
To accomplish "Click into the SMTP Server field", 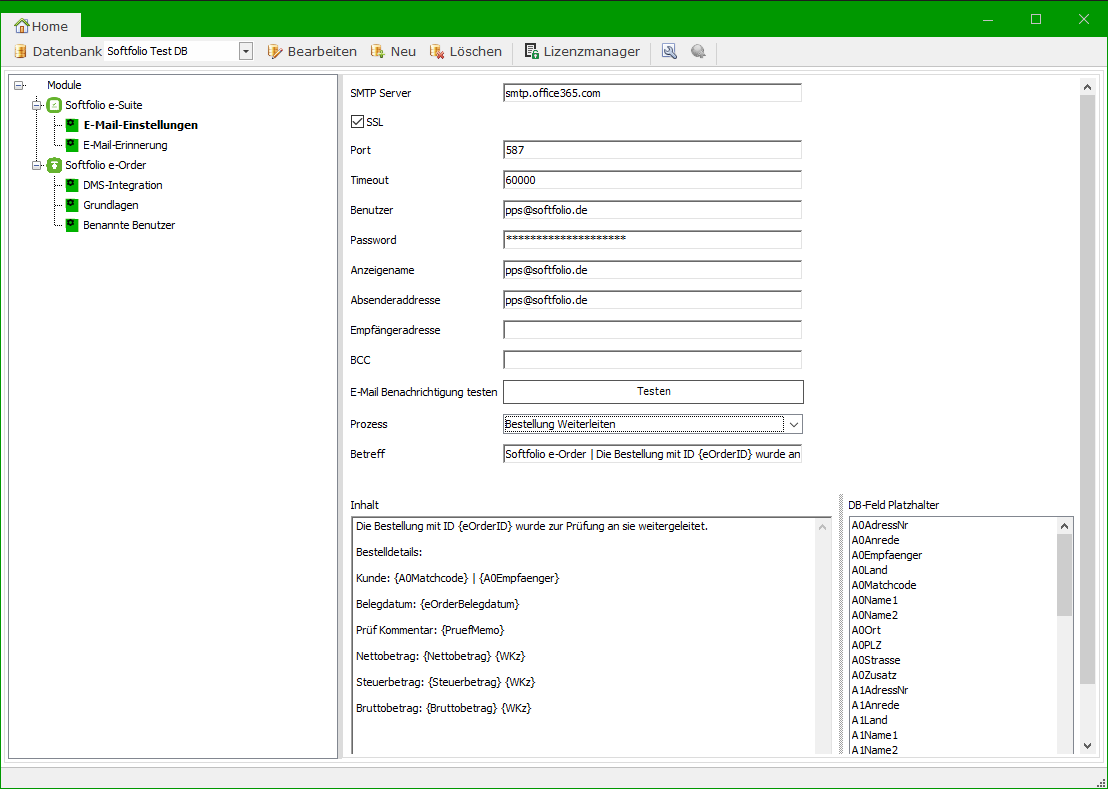I will 652,93.
